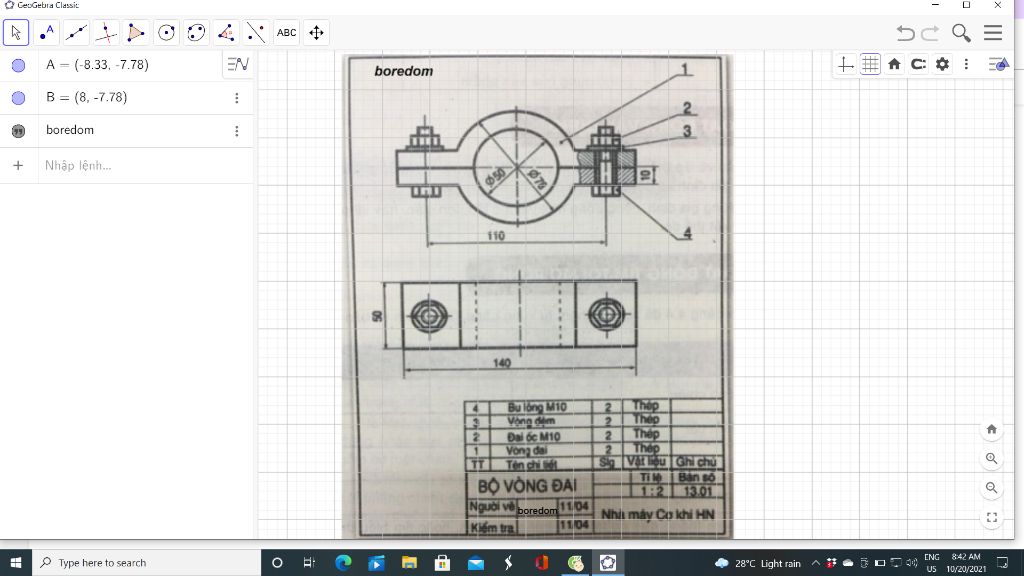Show hidden system tray icons
The width and height of the screenshot is (1024, 576).
[x=816, y=563]
